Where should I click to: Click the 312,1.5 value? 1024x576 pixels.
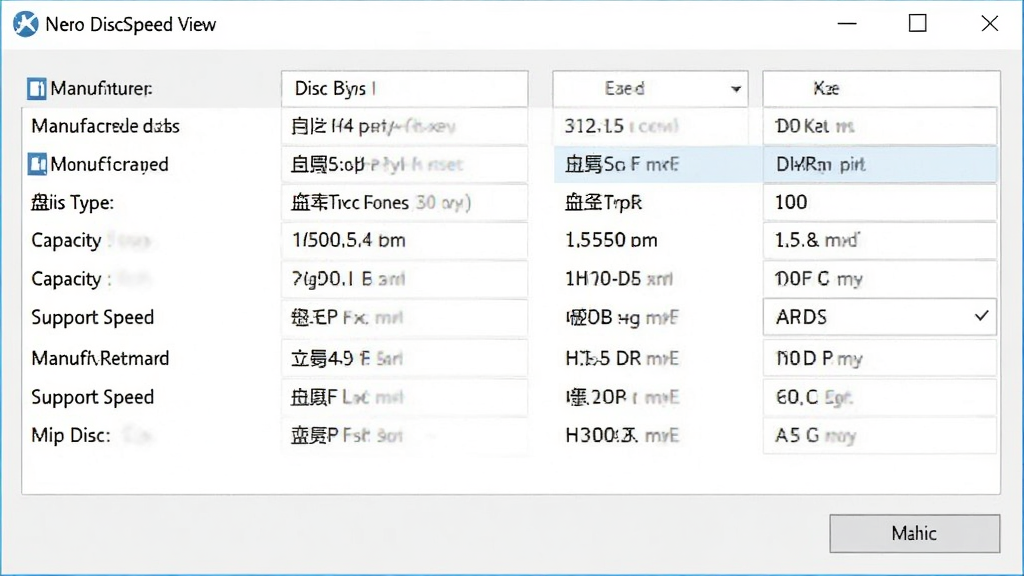(x=621, y=125)
